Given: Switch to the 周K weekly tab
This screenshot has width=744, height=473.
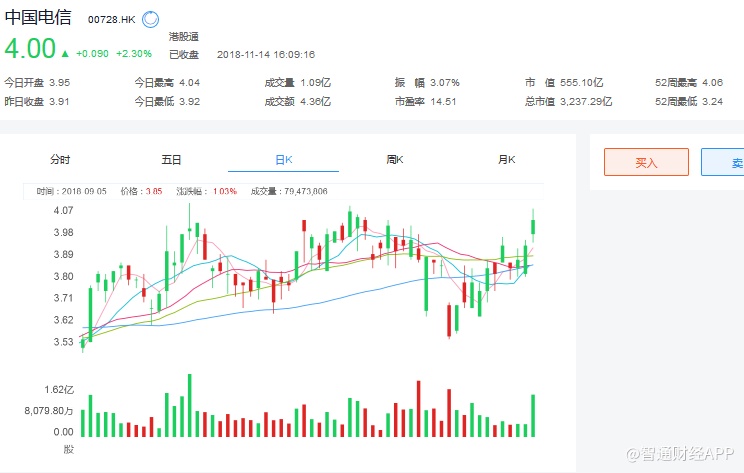Looking at the screenshot, I should tap(394, 160).
